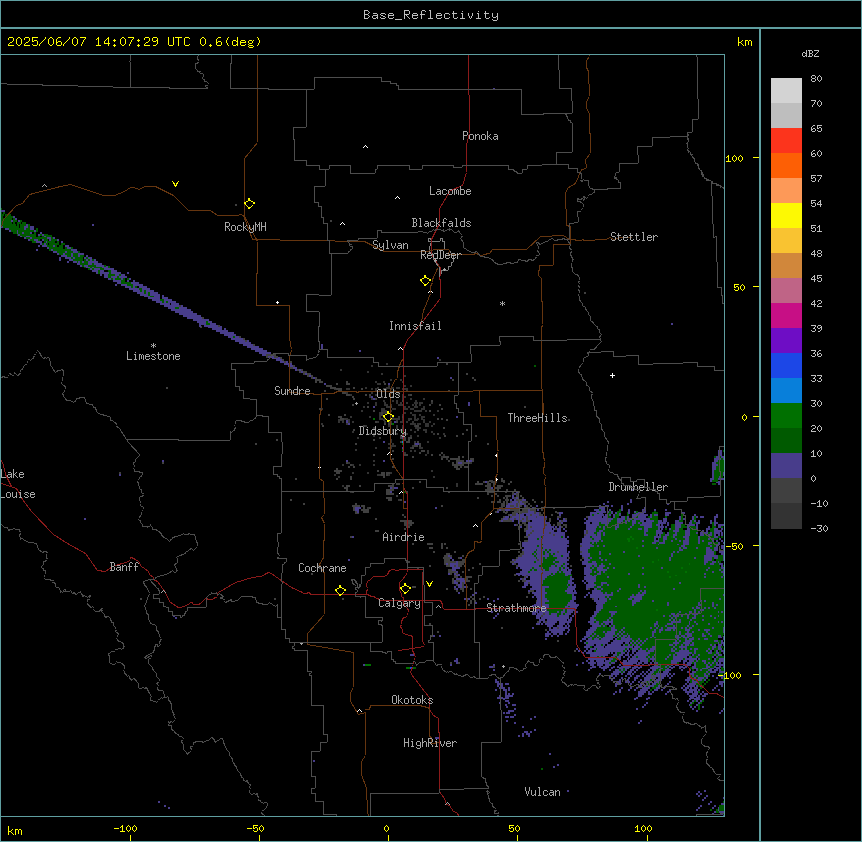This screenshot has width=862, height=842.
Task: Pick the bright green legend swatch below 30
Action: [786, 416]
